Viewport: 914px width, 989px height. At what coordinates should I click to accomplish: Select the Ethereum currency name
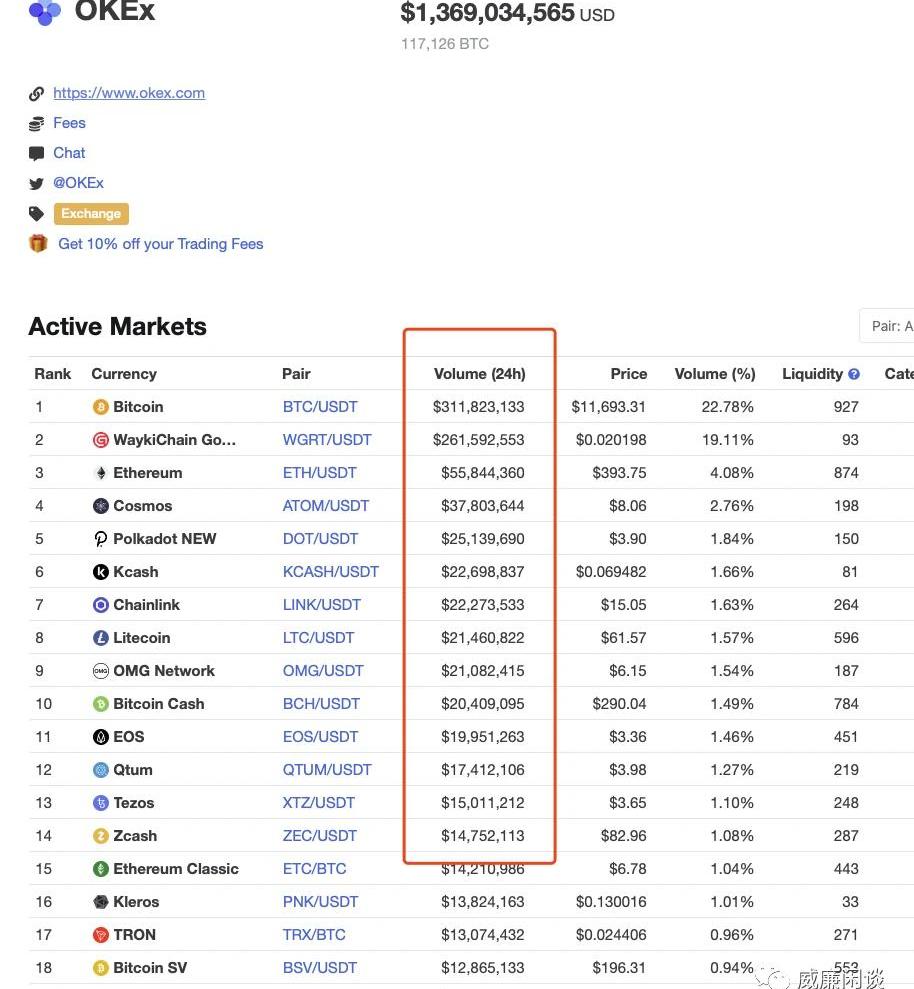[x=148, y=473]
